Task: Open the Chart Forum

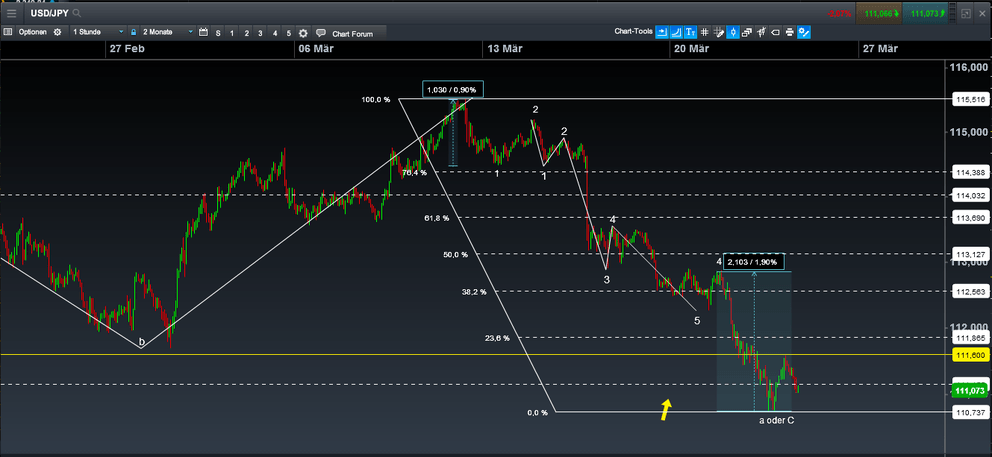Action: [352, 34]
